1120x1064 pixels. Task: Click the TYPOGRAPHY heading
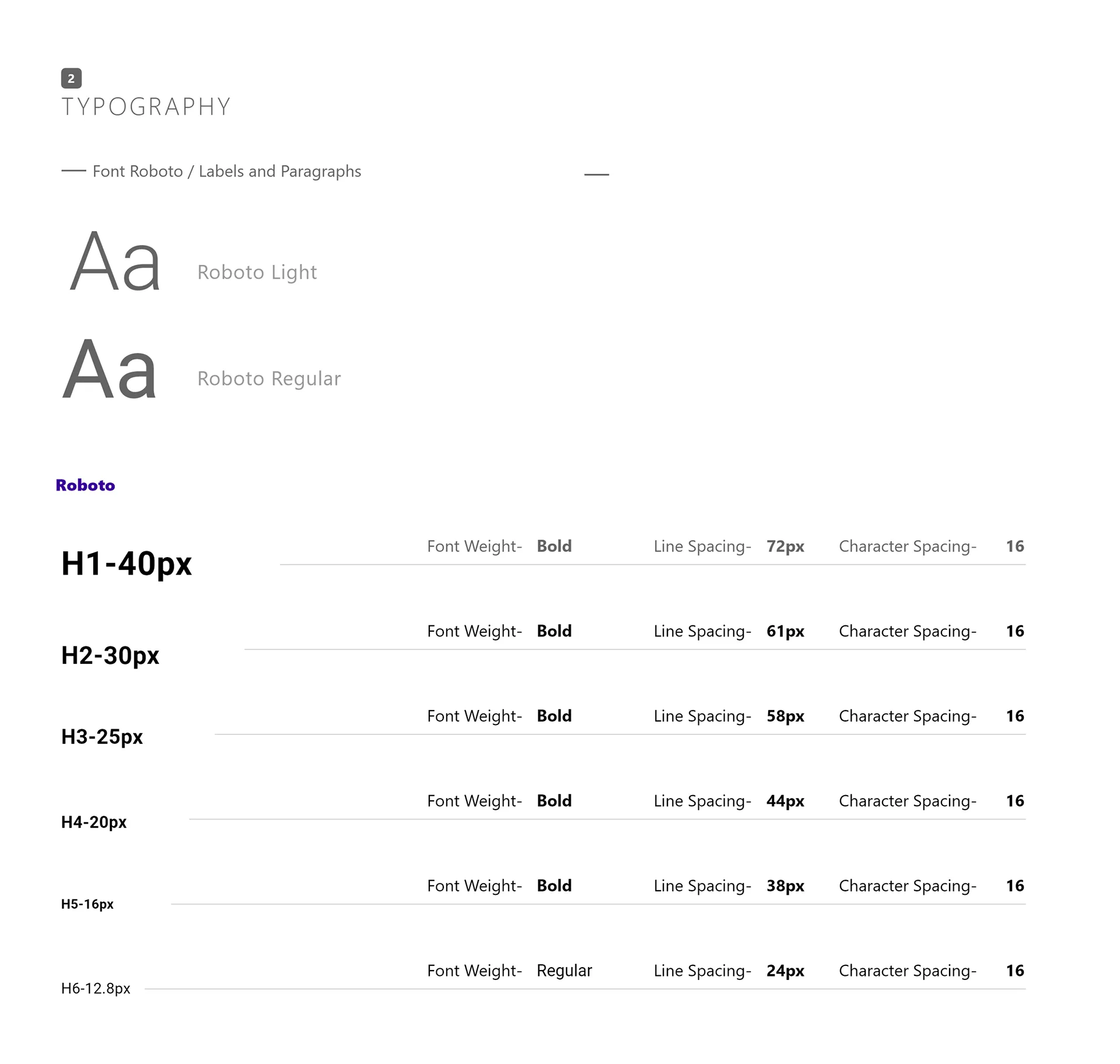click(x=146, y=107)
